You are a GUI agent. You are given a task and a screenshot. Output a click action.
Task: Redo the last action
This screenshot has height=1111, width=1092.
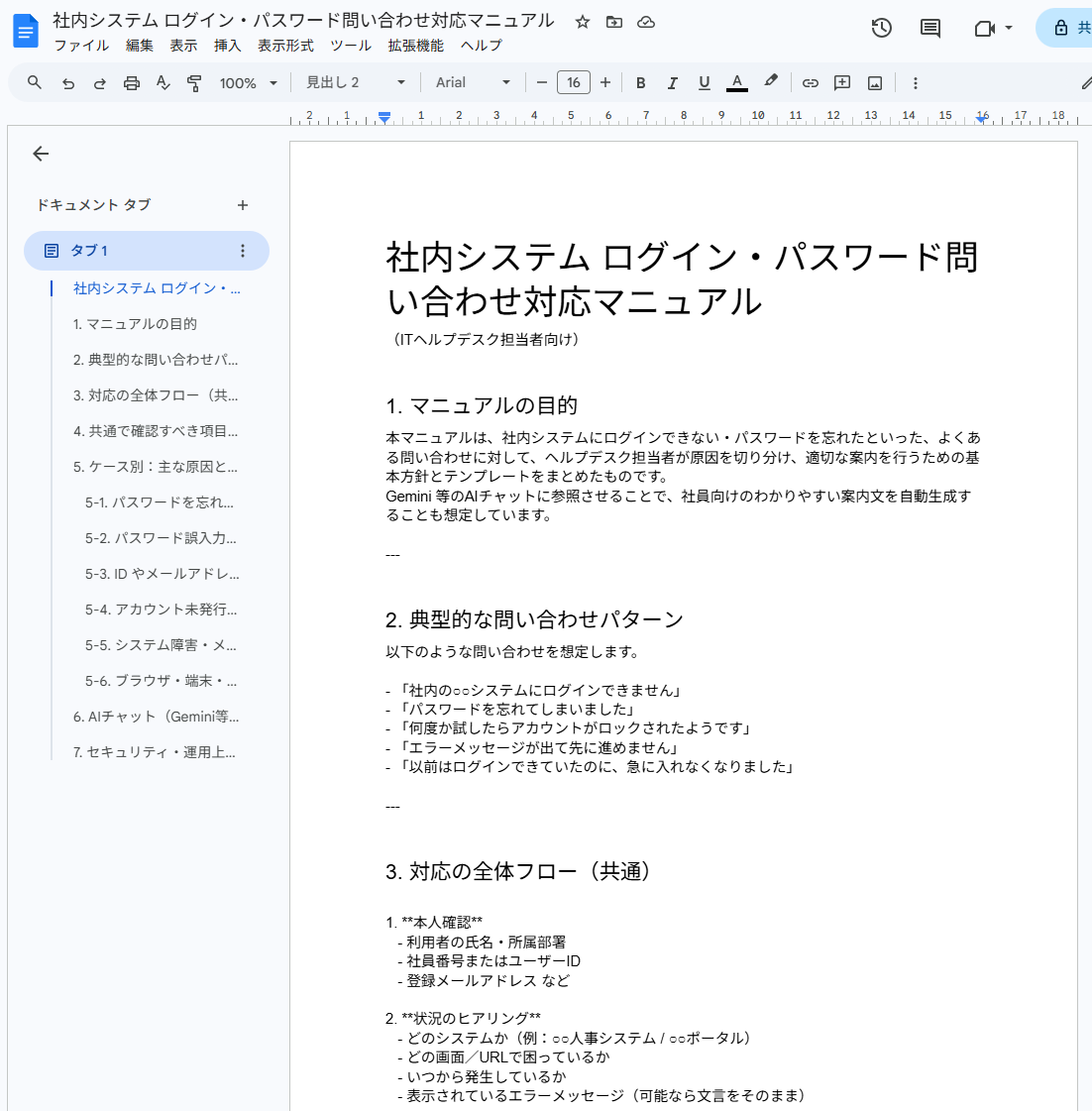[100, 83]
